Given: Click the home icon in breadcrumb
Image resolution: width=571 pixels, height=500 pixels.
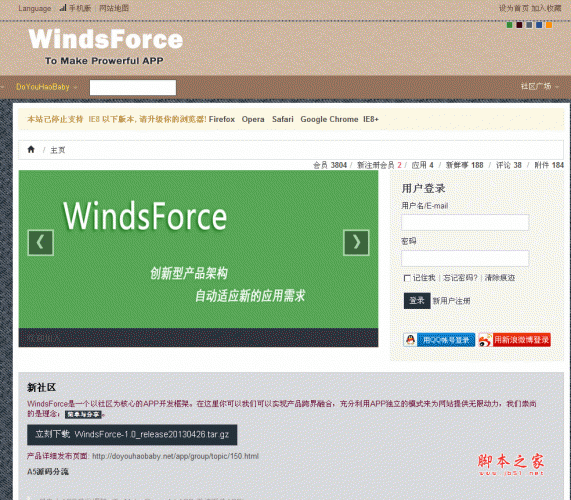Looking at the screenshot, I should coord(31,149).
